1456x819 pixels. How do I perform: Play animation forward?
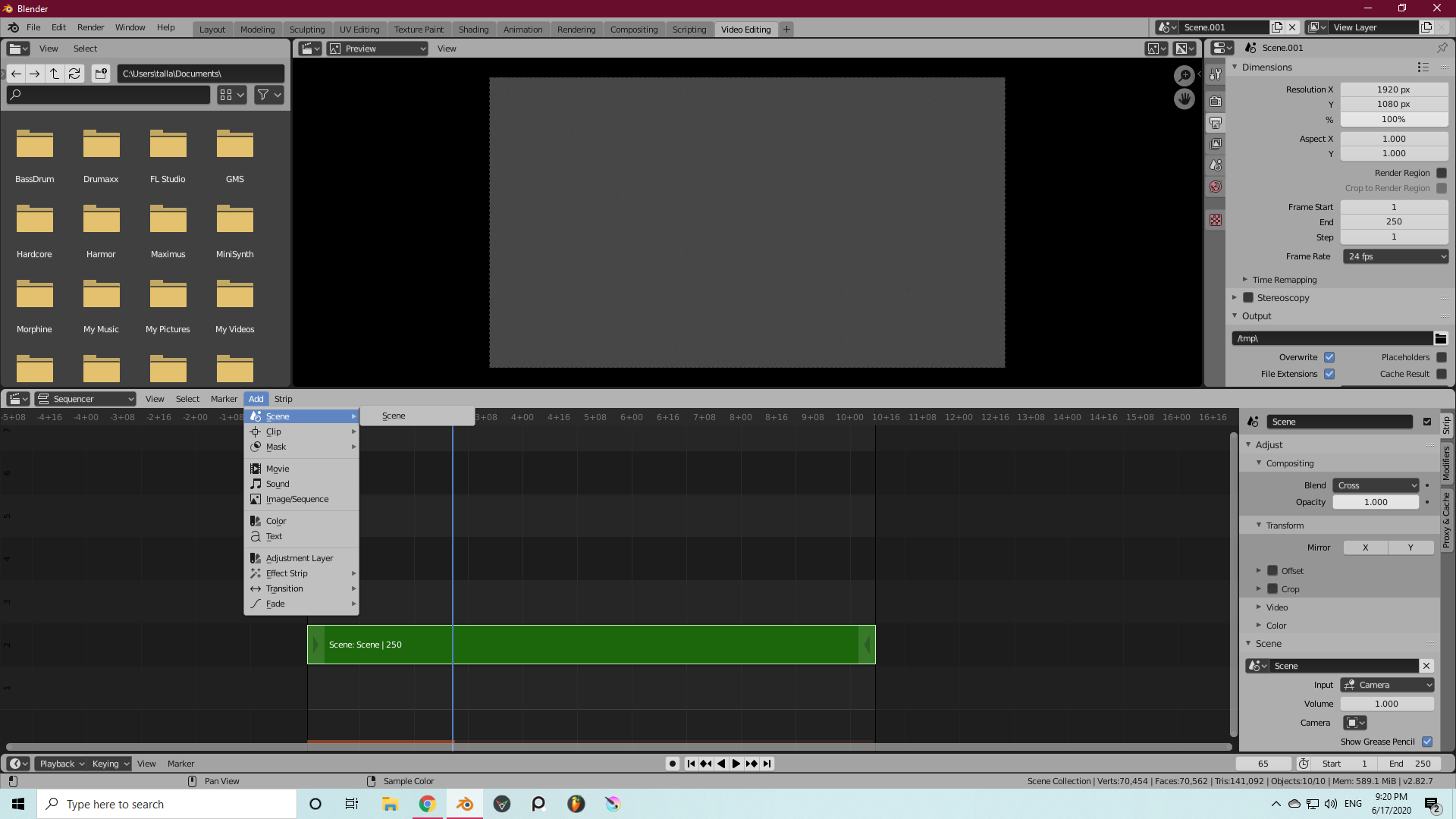[x=736, y=764]
